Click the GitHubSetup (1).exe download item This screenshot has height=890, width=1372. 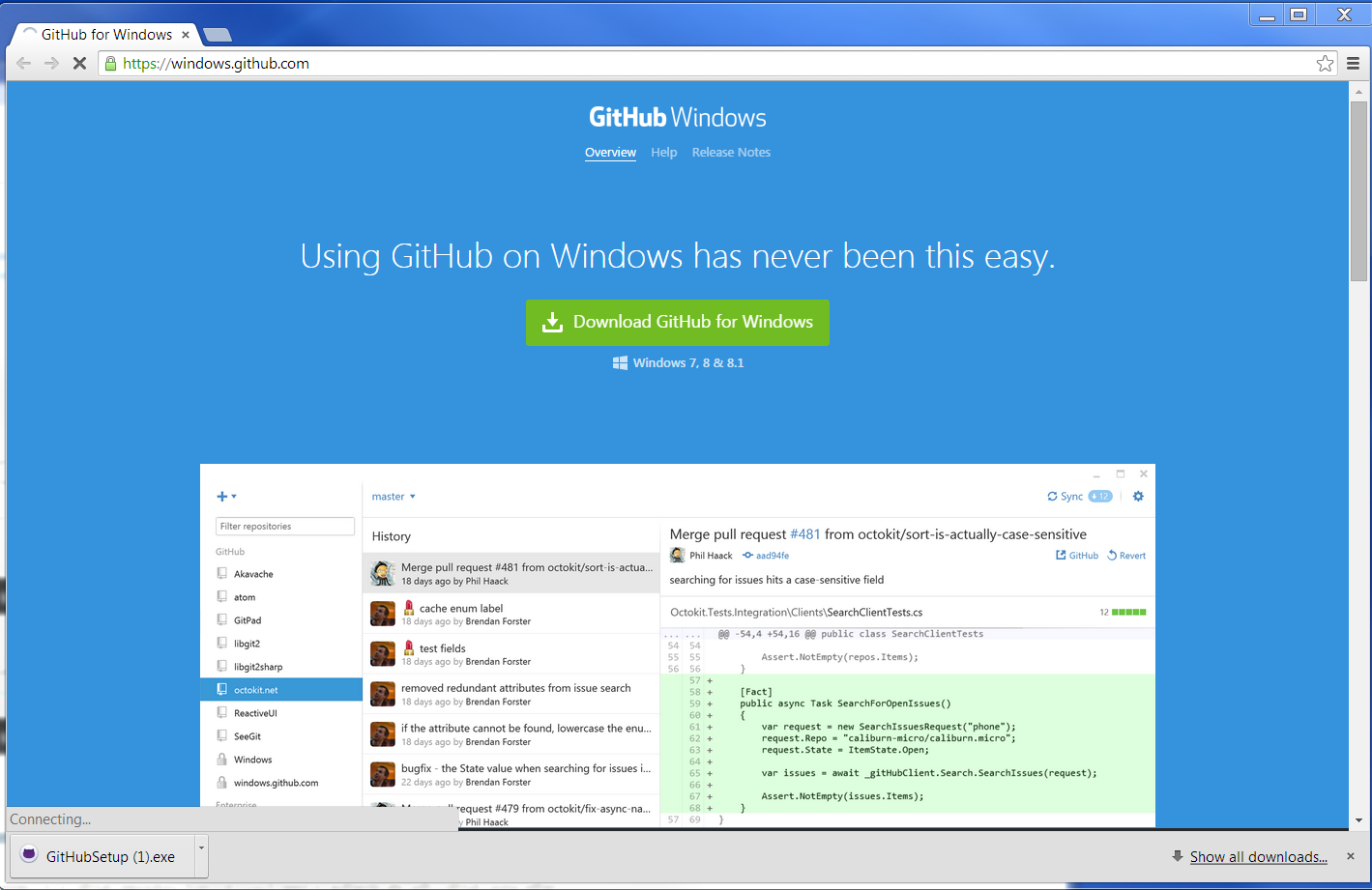[102, 856]
